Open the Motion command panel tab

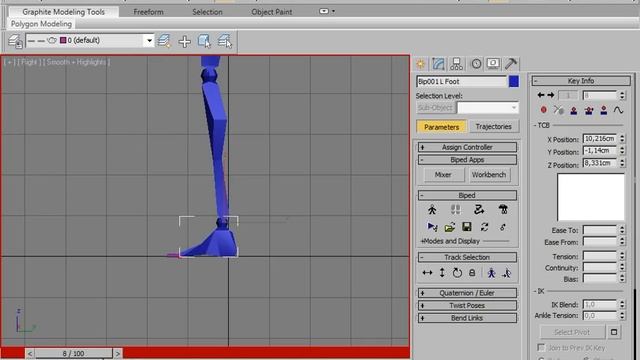[476, 64]
